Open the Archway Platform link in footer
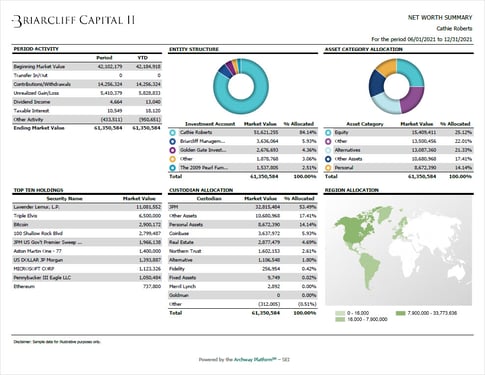Viewport: 485px width, 375px height. click(x=255, y=360)
